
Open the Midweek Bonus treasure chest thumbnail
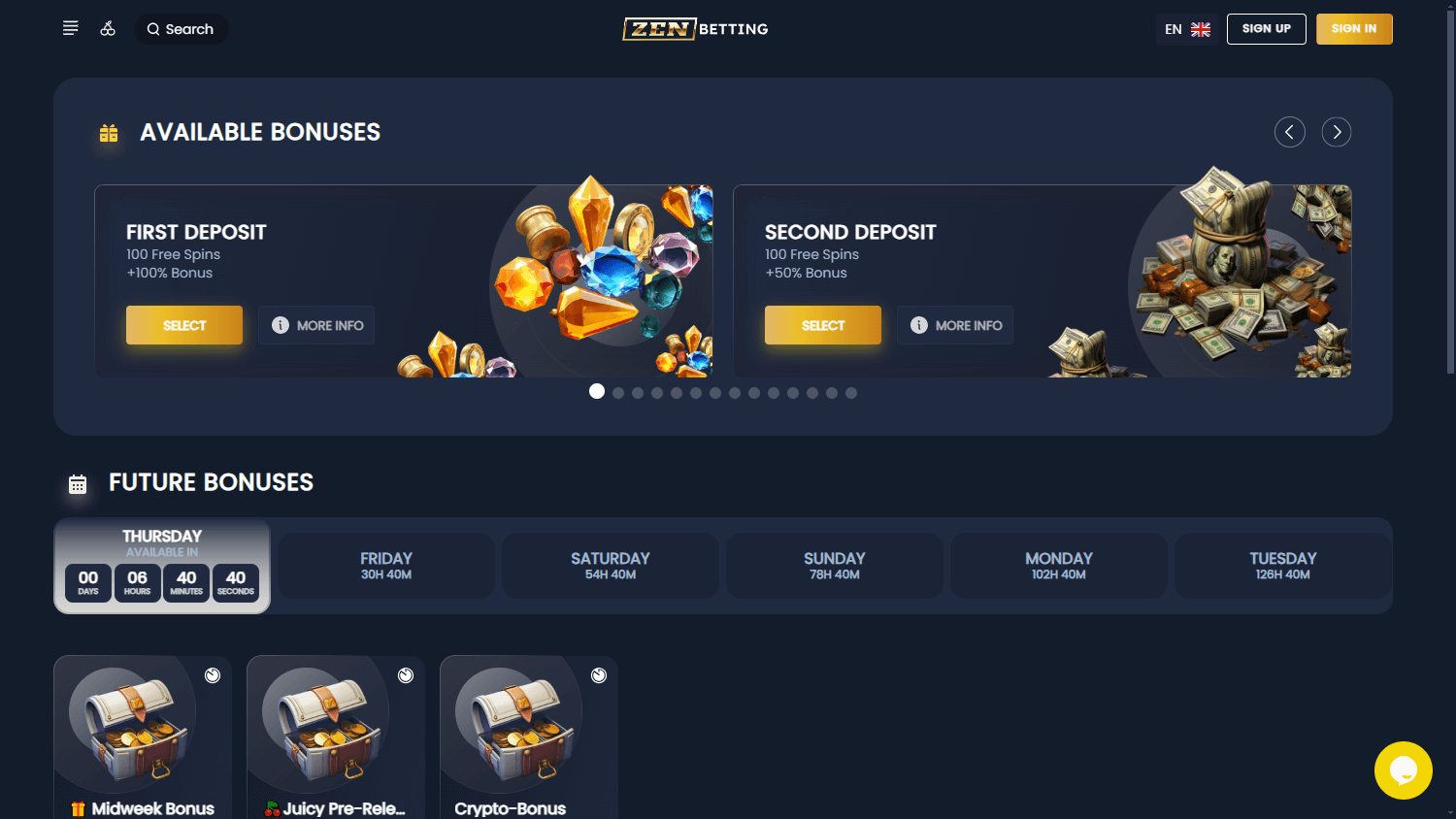tap(132, 725)
